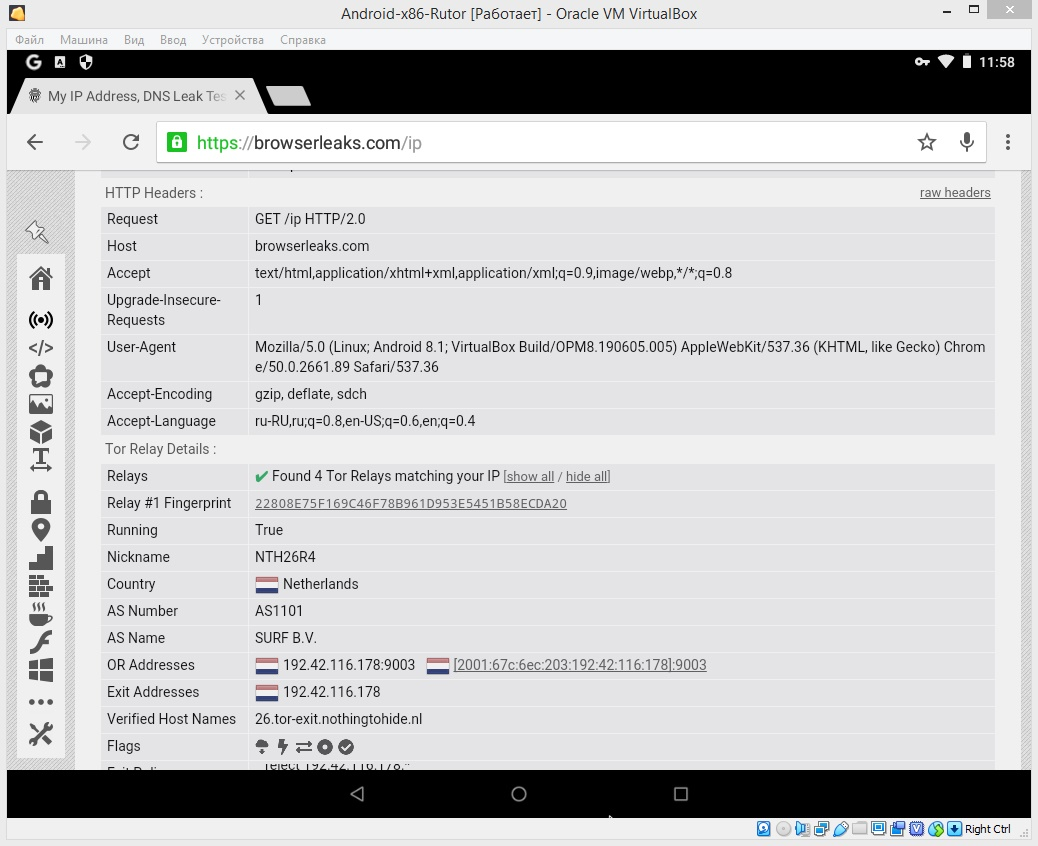Open Chrome three-dot overflow menu

point(1008,142)
